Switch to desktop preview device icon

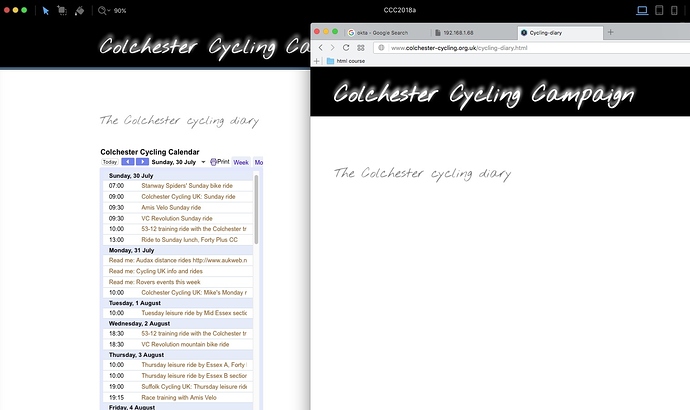click(x=644, y=10)
